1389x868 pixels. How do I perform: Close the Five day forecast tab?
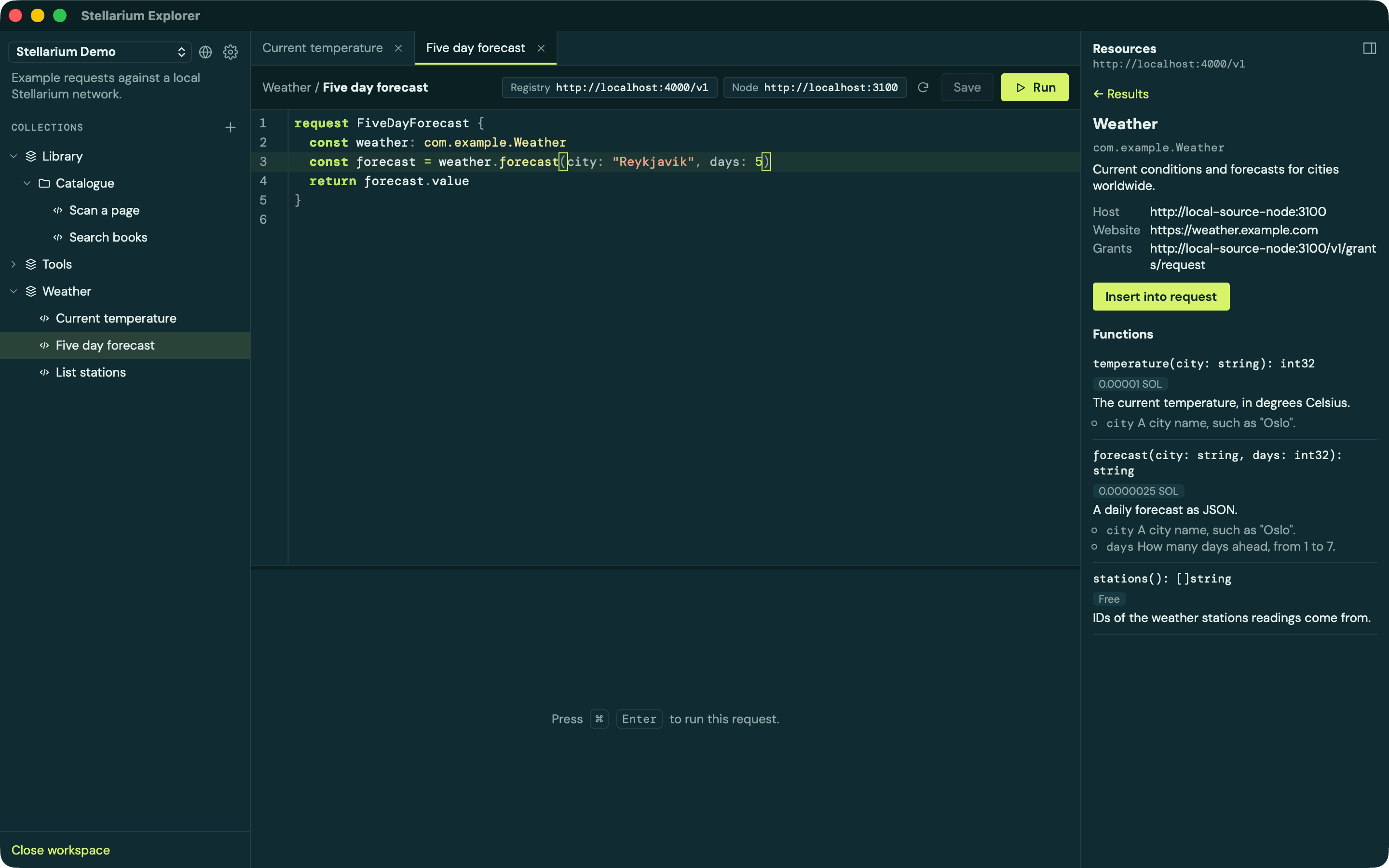click(x=541, y=48)
